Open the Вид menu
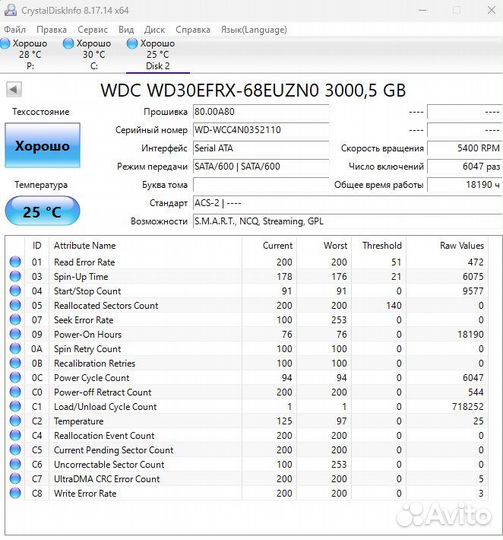 click(x=126, y=30)
